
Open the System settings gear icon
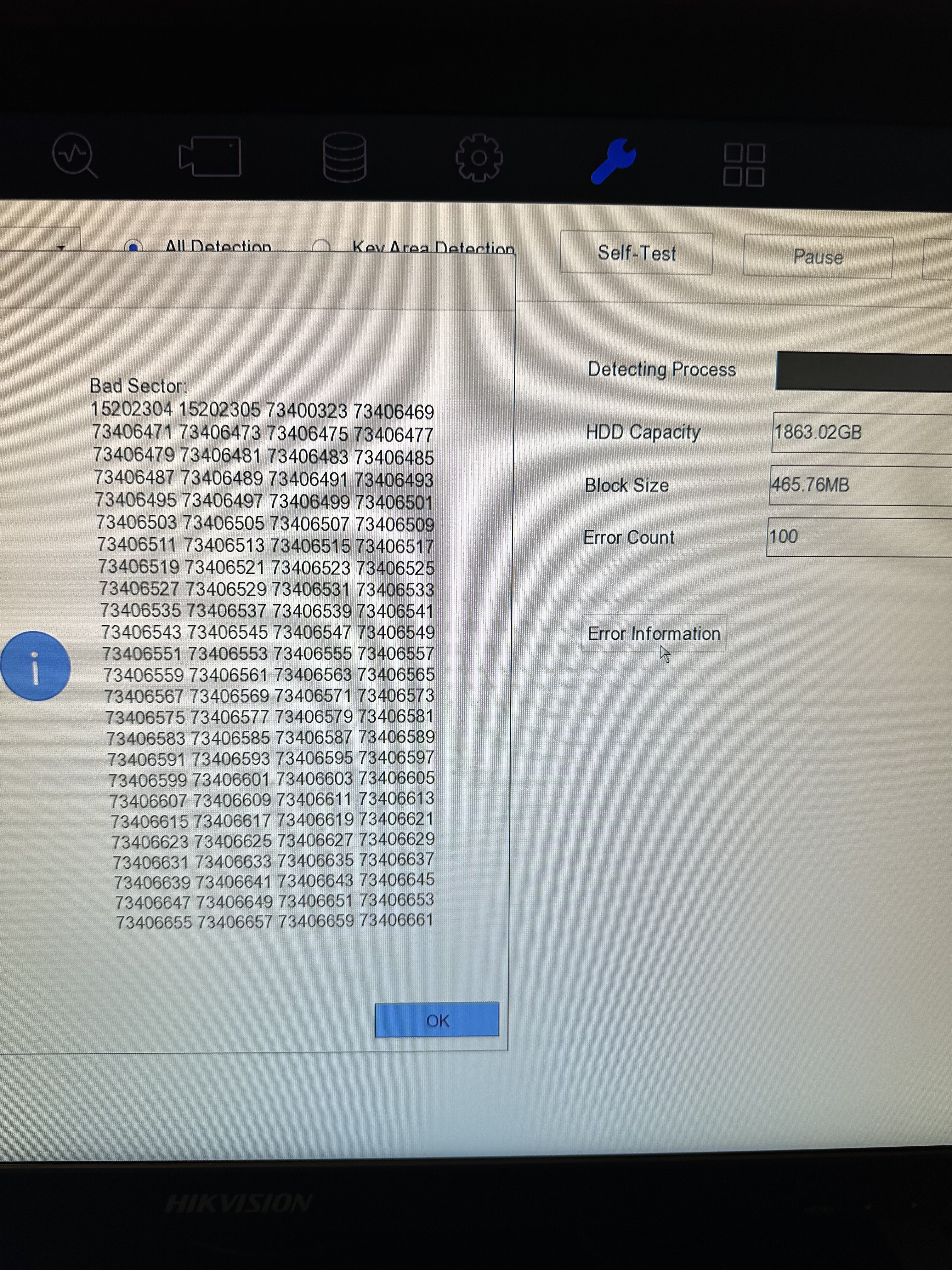(x=479, y=158)
